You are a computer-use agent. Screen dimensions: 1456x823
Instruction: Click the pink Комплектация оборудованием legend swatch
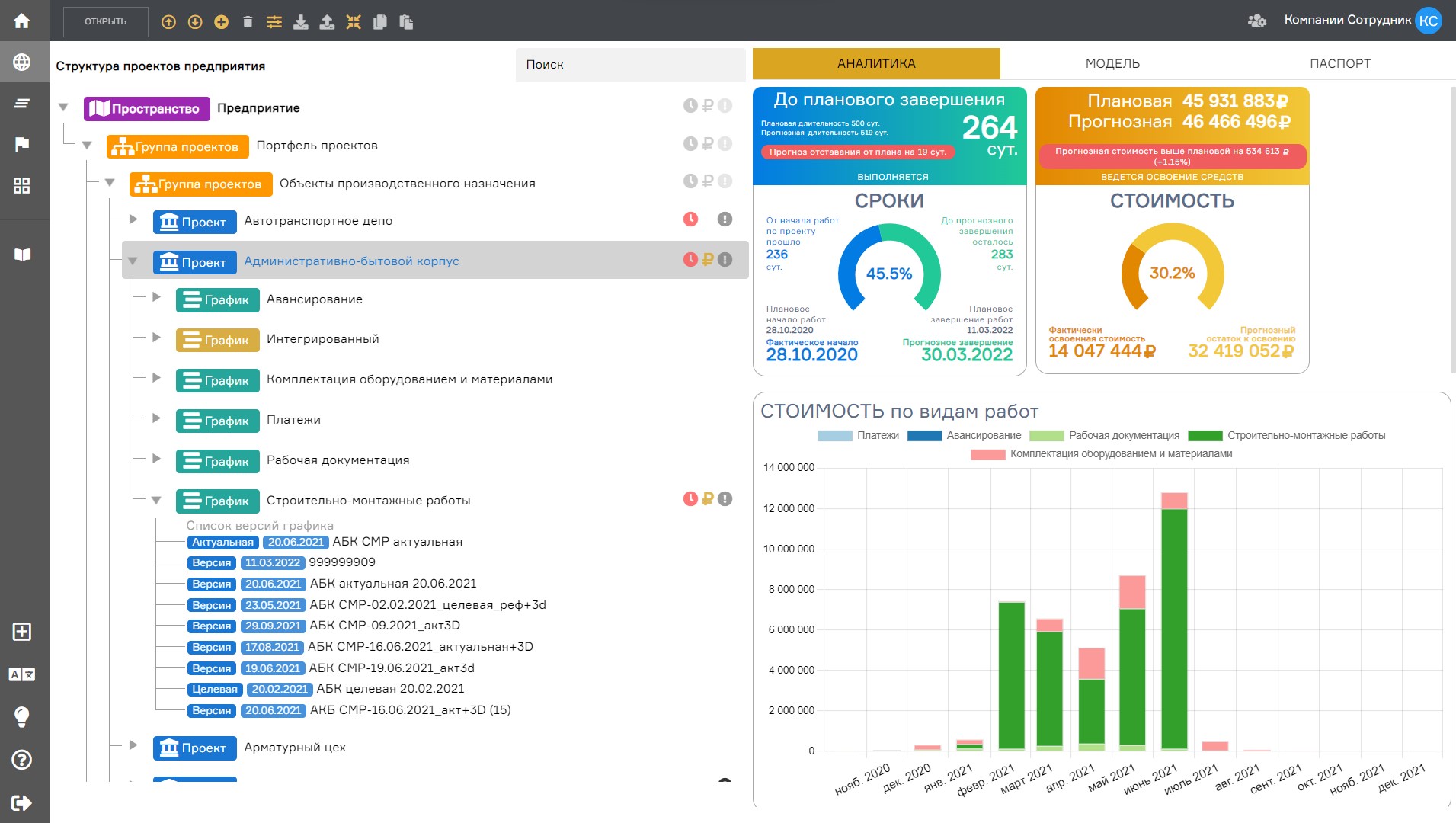[987, 454]
